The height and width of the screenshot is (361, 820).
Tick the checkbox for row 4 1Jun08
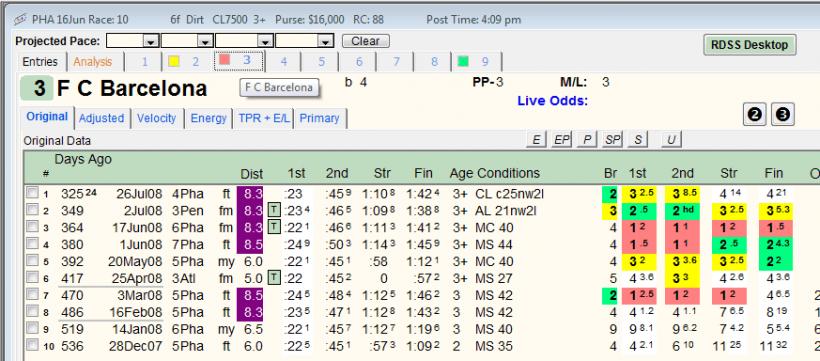click(x=32, y=243)
